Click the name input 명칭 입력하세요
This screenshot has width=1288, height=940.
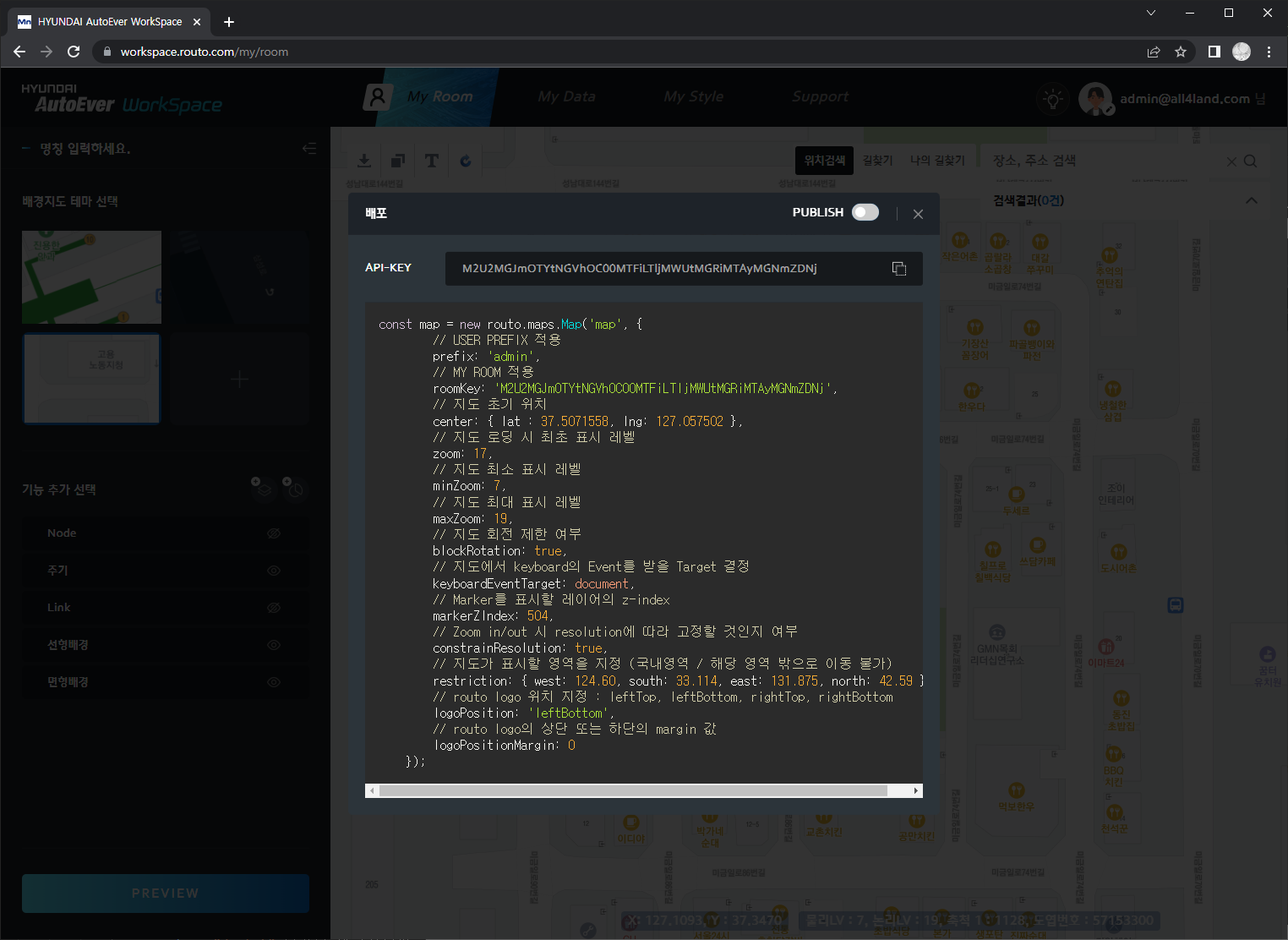(85, 149)
